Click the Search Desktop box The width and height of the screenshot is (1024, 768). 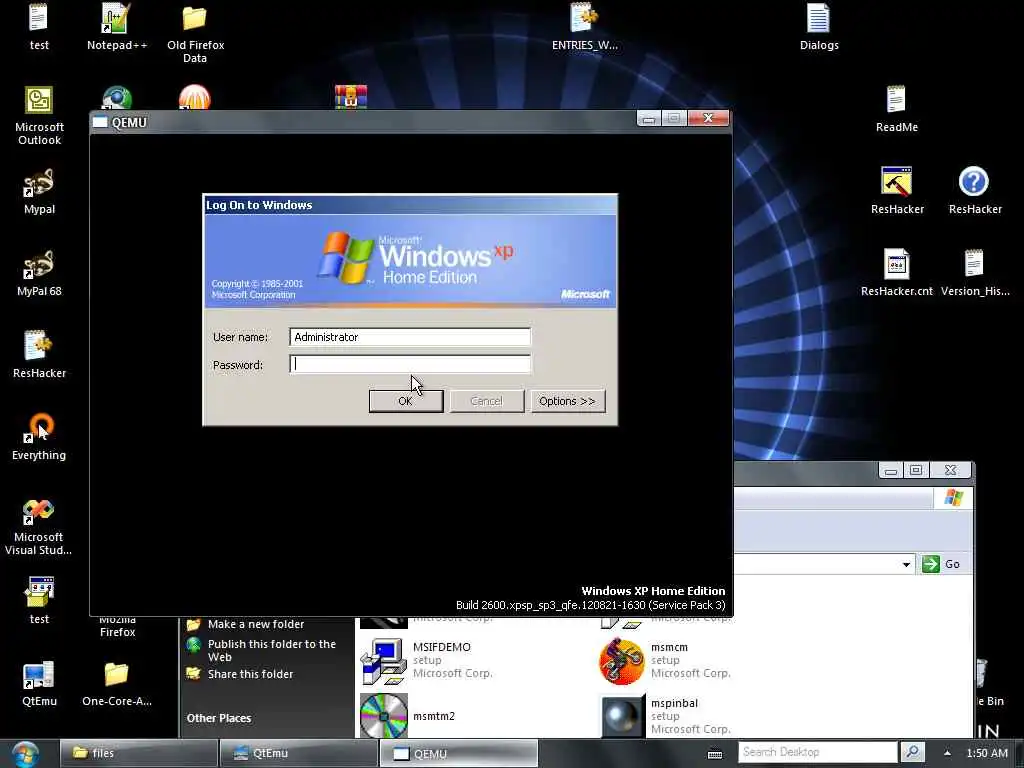tap(818, 752)
